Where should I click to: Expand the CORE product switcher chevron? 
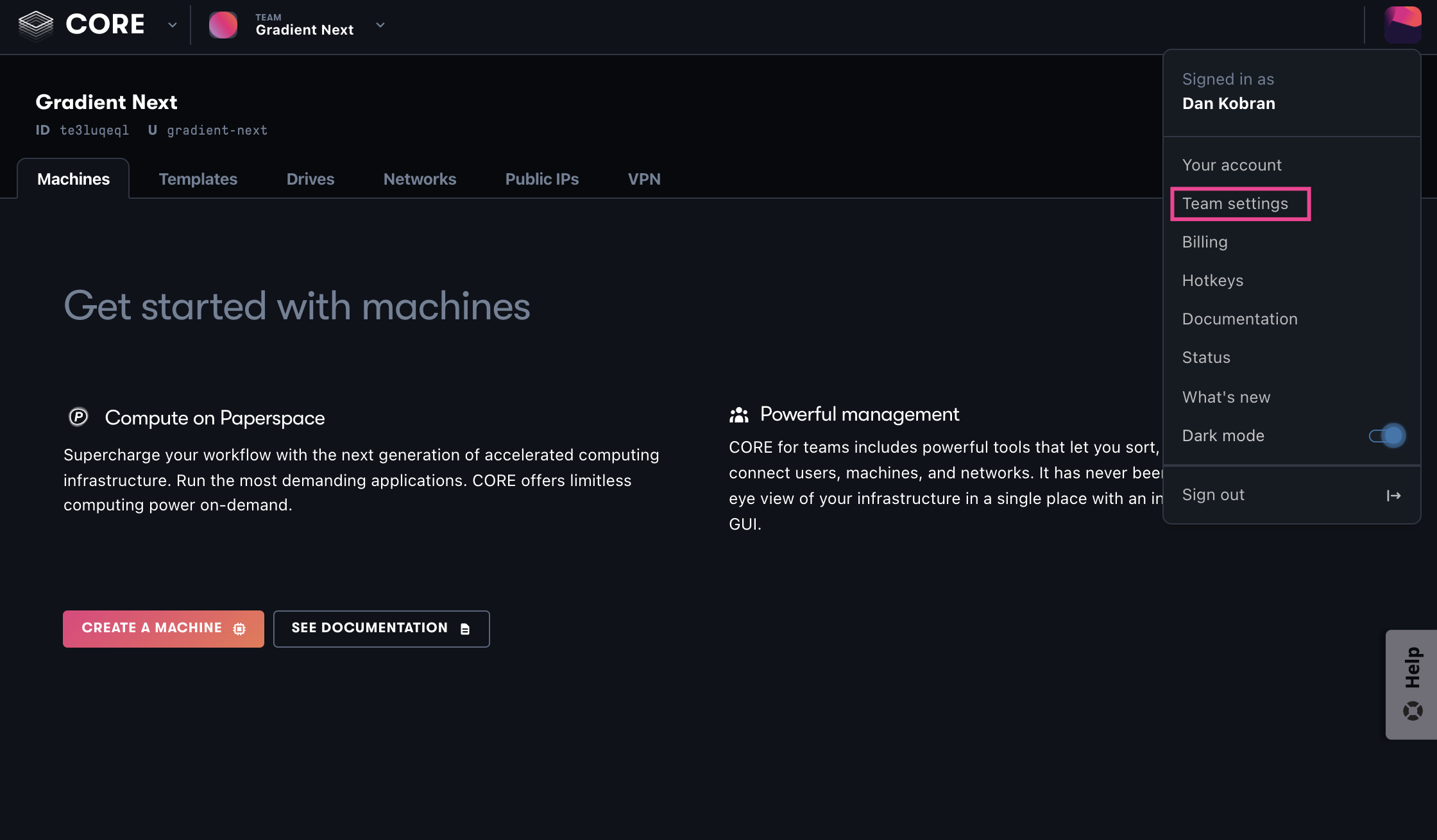click(172, 25)
